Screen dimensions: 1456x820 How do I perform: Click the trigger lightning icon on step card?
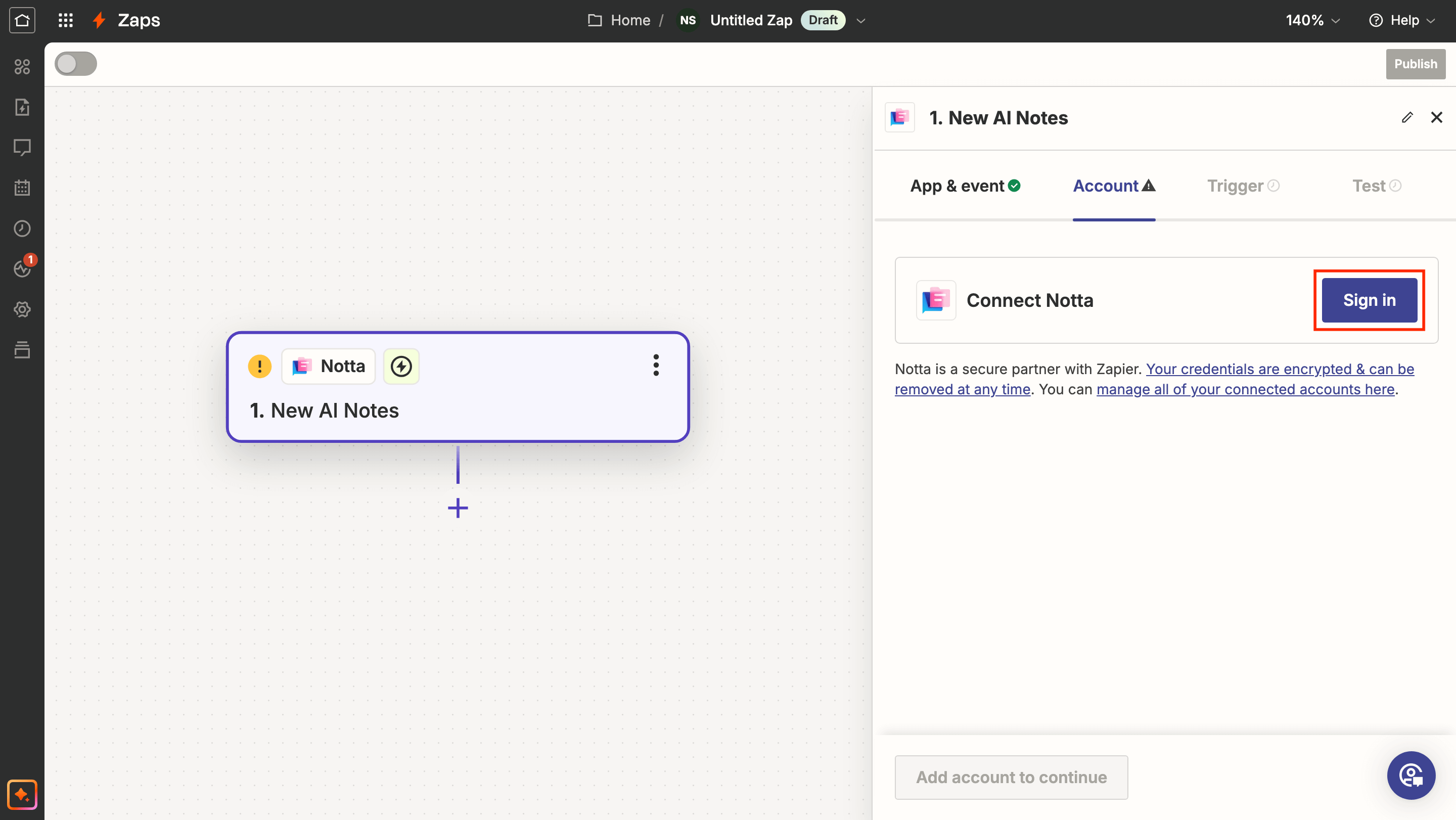(401, 366)
